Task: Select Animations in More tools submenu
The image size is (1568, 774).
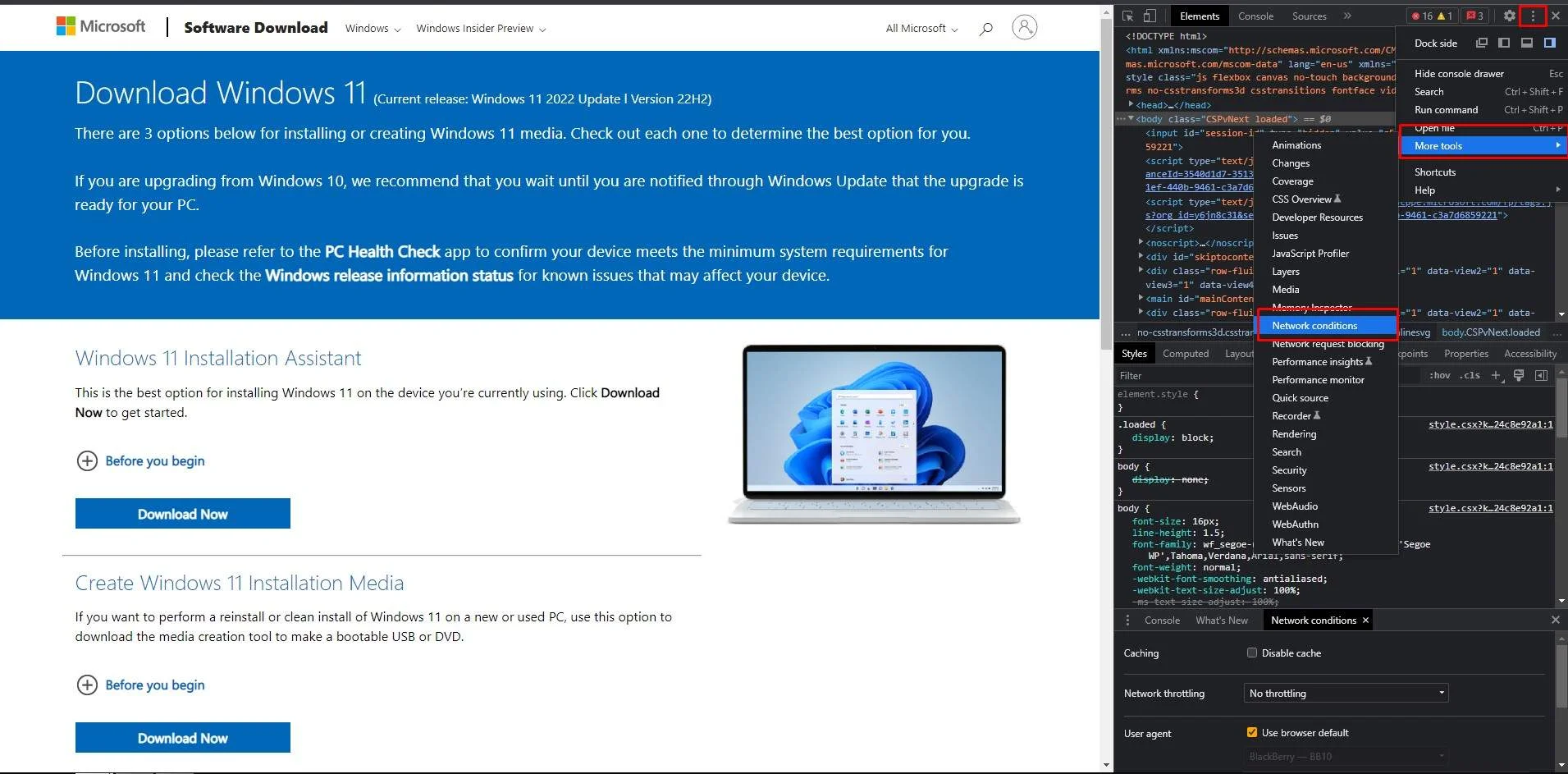Action: pos(1327,145)
